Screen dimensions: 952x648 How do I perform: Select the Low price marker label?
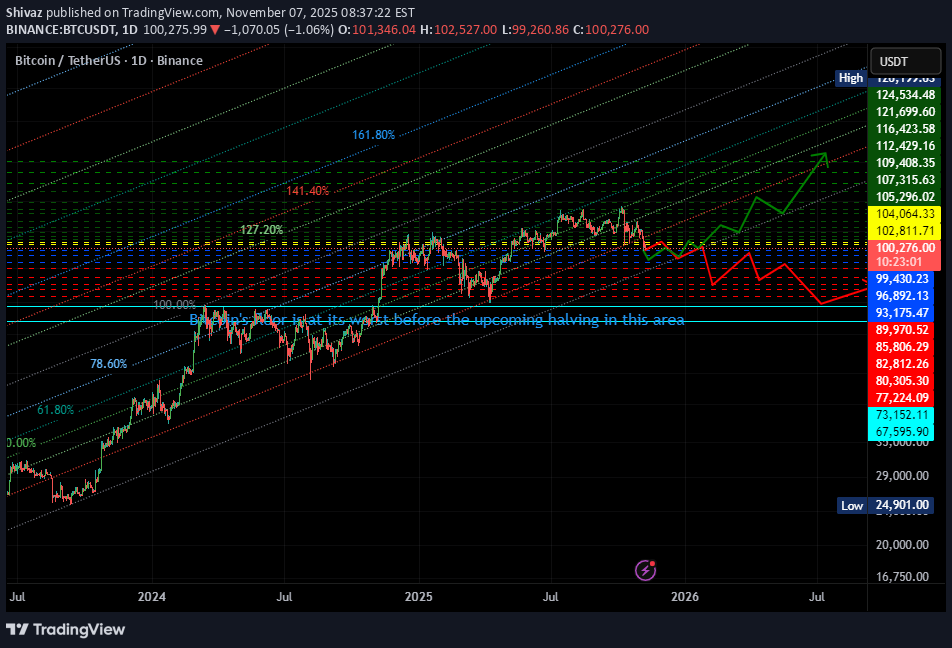pos(851,505)
